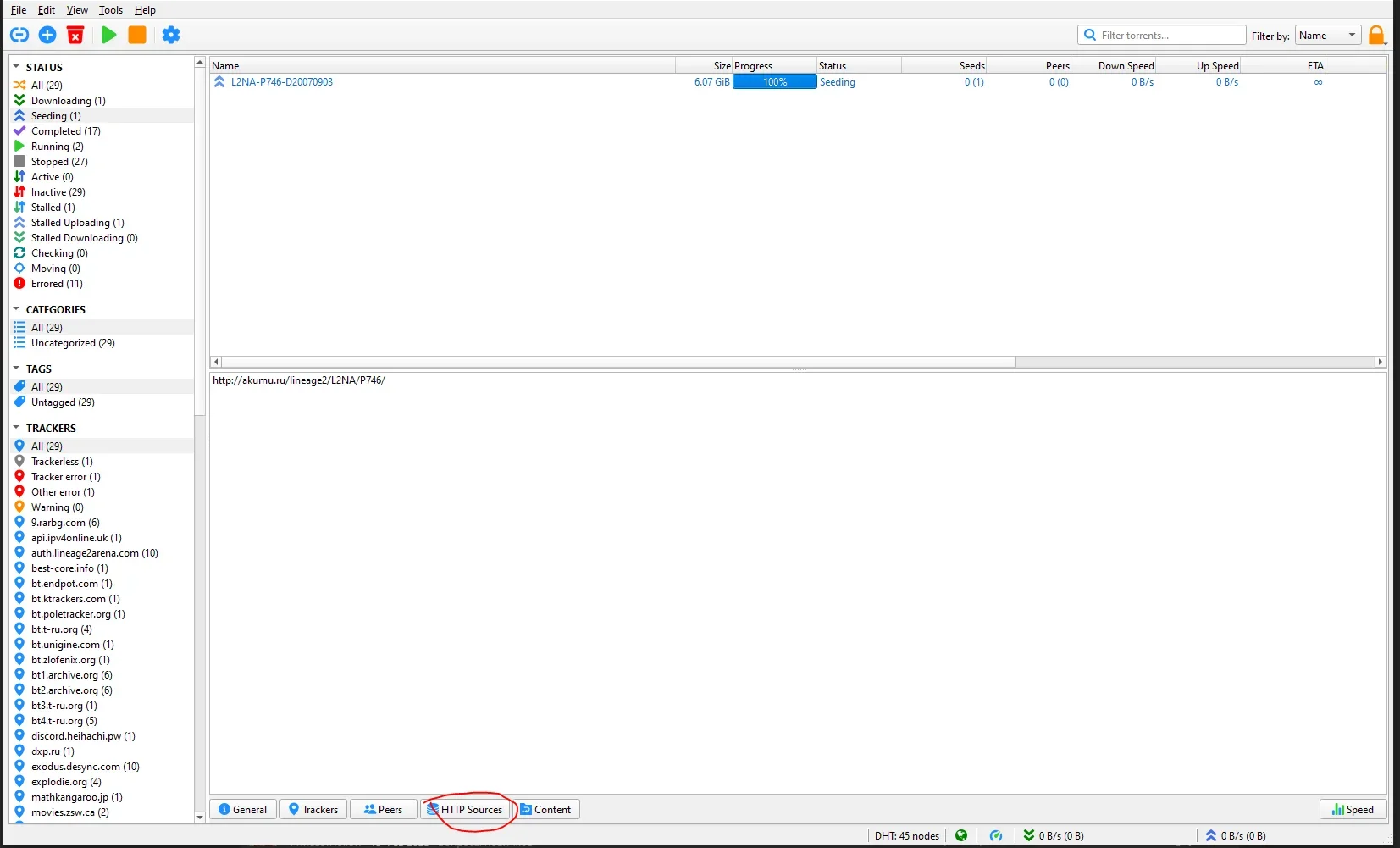This screenshot has width=1400, height=848.
Task: Collapse the CATEGORIES section
Action: tap(16, 309)
